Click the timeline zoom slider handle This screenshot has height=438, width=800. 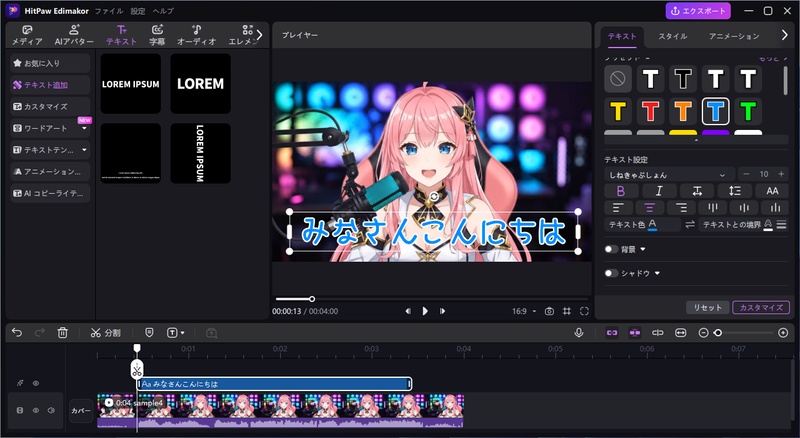pyautogui.click(x=718, y=333)
